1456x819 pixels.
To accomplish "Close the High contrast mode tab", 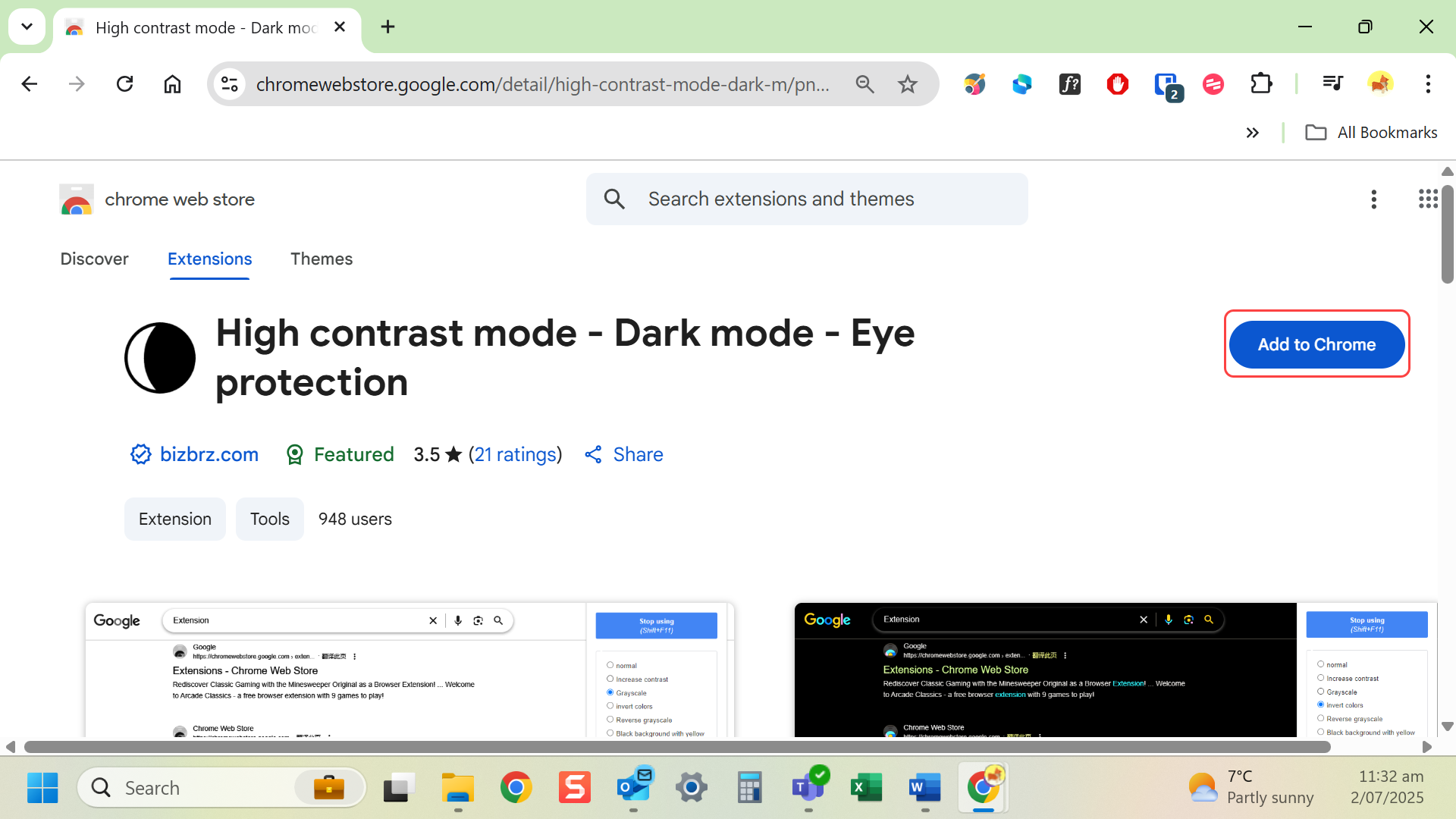I will (x=340, y=27).
